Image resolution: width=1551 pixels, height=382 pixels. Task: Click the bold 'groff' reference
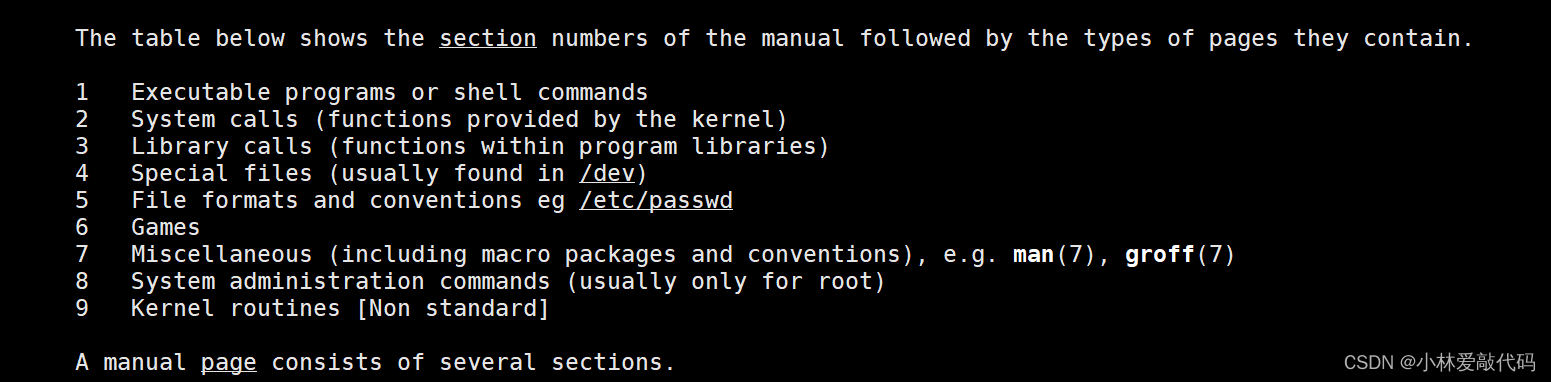[x=1160, y=255]
